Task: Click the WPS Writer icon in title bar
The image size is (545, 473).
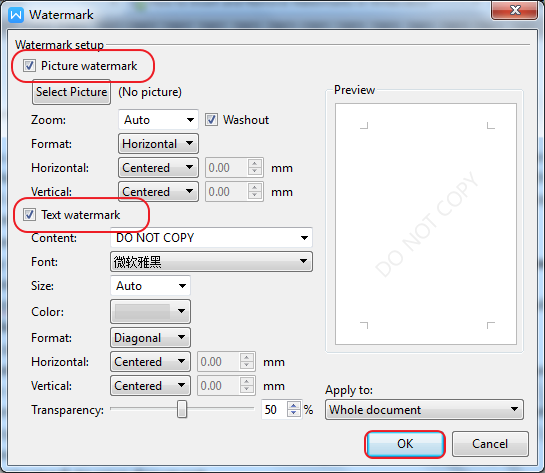Action: click(16, 15)
